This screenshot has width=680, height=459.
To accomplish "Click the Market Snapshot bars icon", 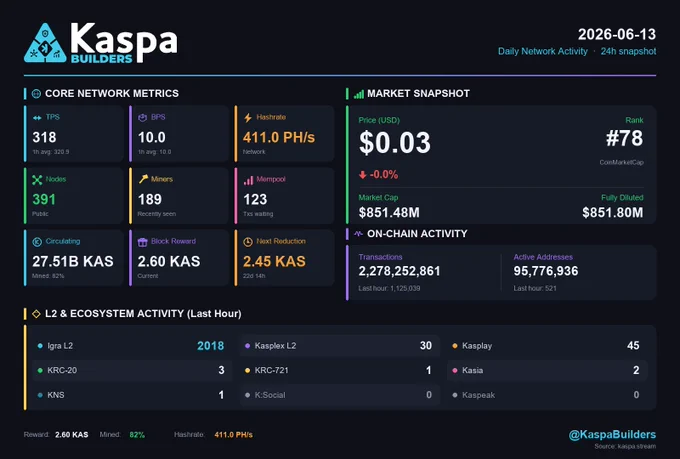I will click(359, 94).
